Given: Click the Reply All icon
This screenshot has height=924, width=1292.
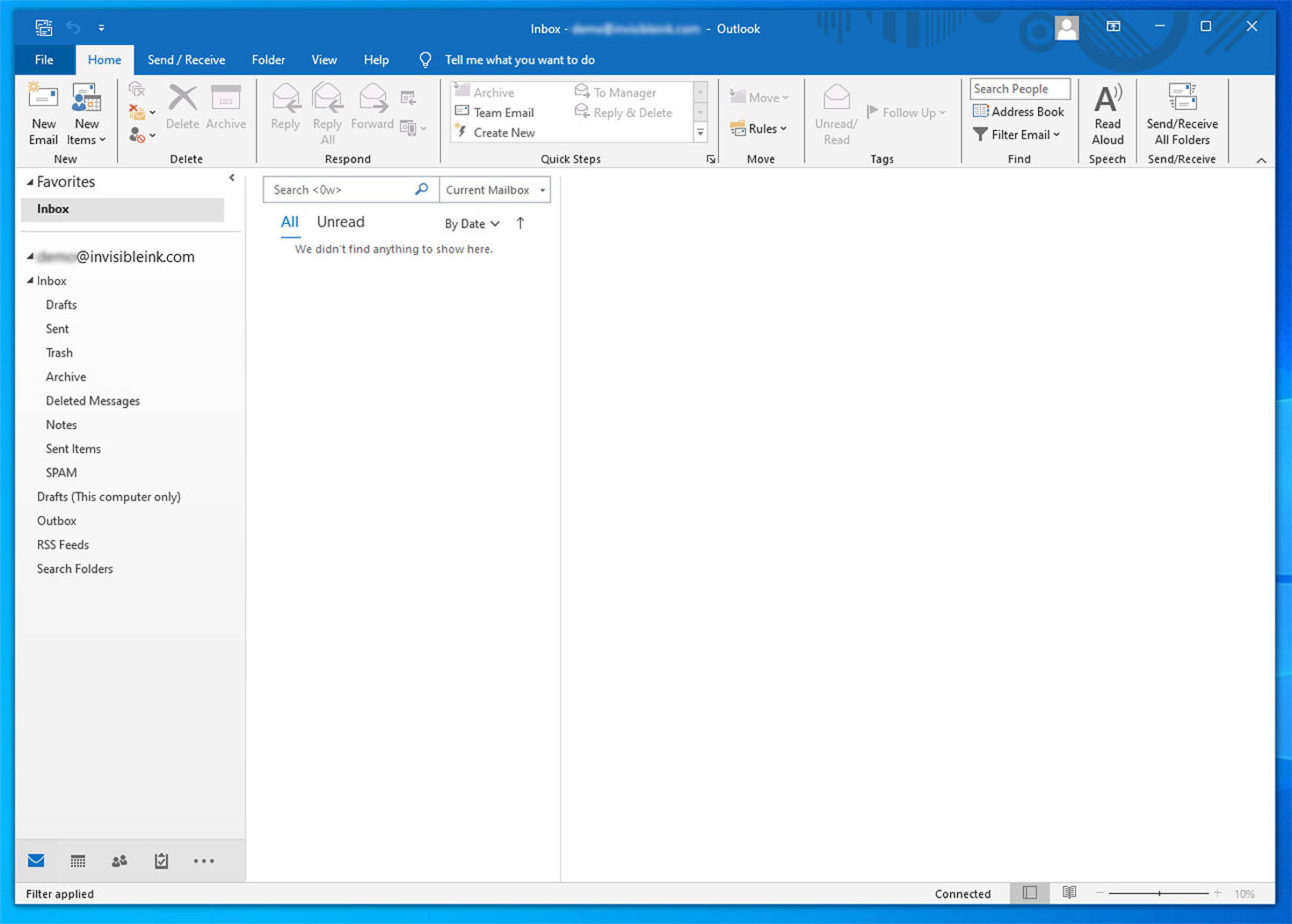Looking at the screenshot, I should coord(327,114).
